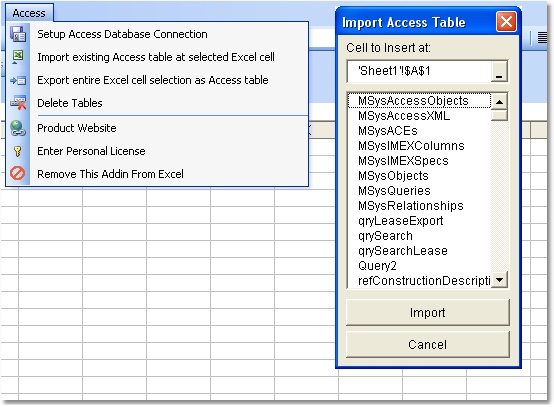Click the Cancel button
Screen dimensions: 554x407
pyautogui.click(x=428, y=344)
